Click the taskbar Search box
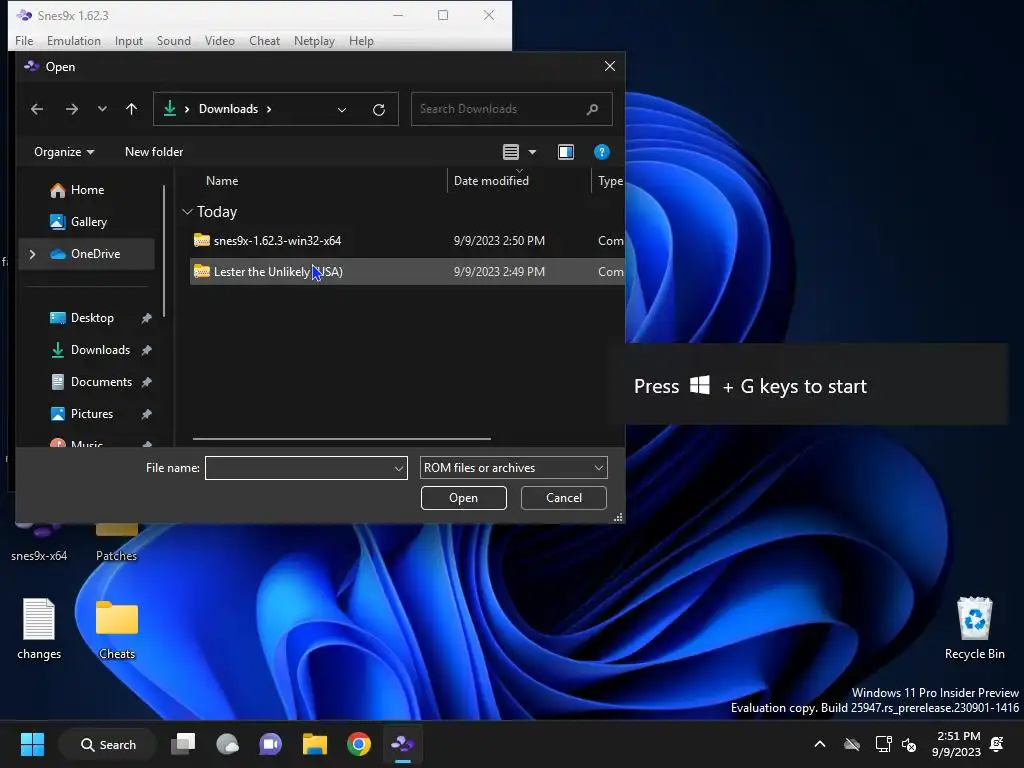The width and height of the screenshot is (1024, 768). (x=108, y=744)
